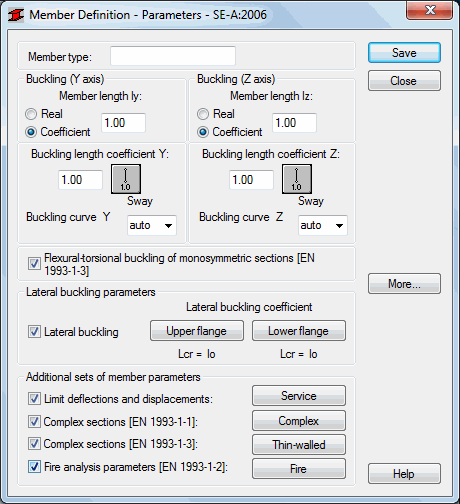Click the Help button
This screenshot has width=460, height=504.
pyautogui.click(x=404, y=474)
